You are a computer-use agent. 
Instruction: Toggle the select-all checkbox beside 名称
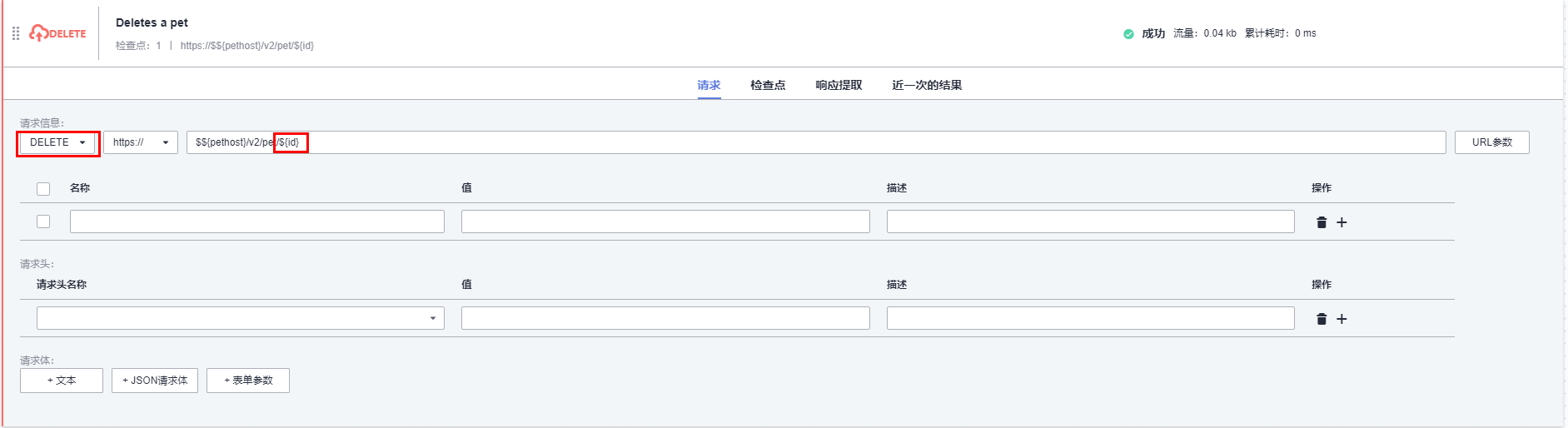[x=43, y=189]
